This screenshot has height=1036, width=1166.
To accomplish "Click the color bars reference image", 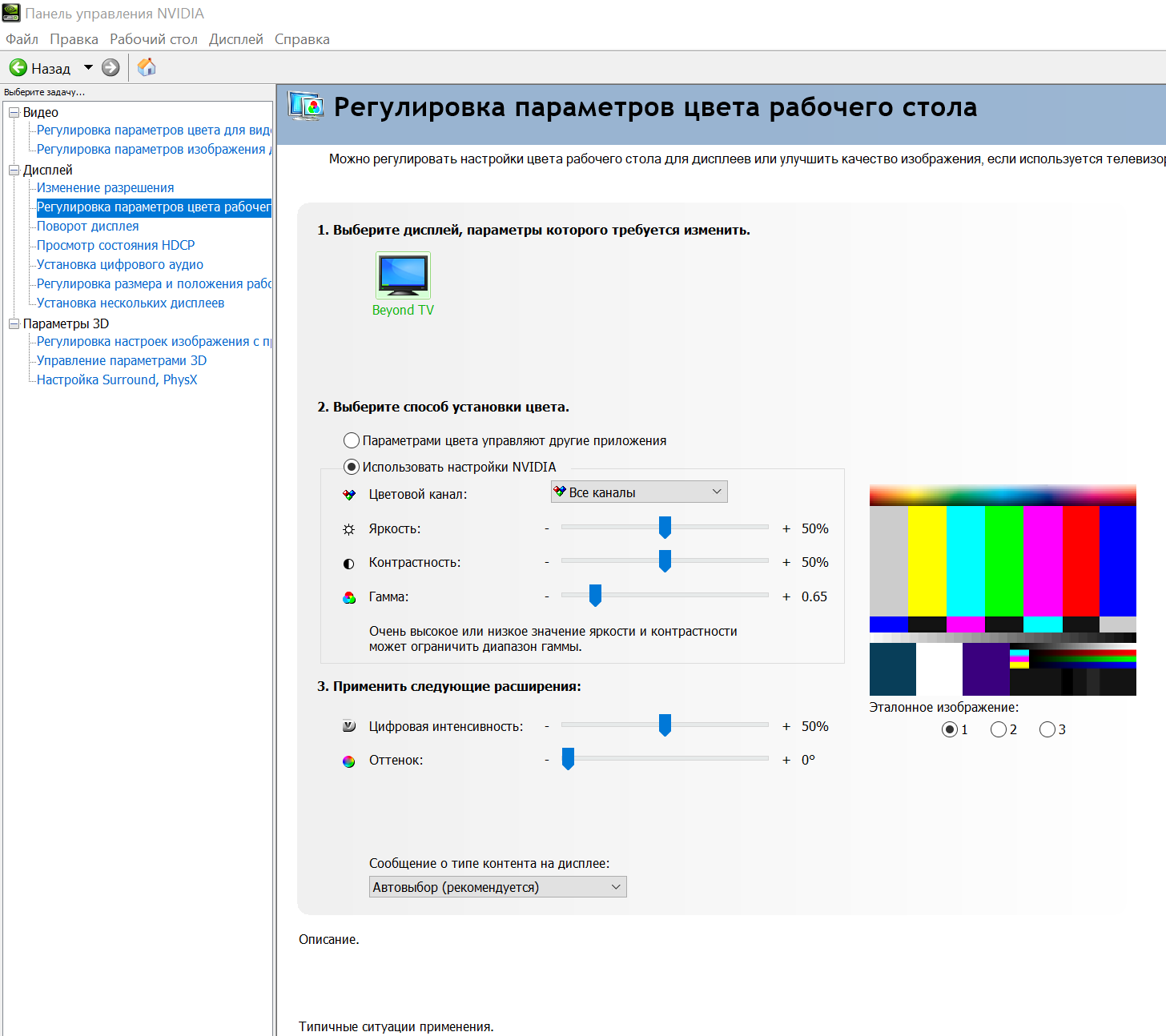I will tap(1003, 590).
